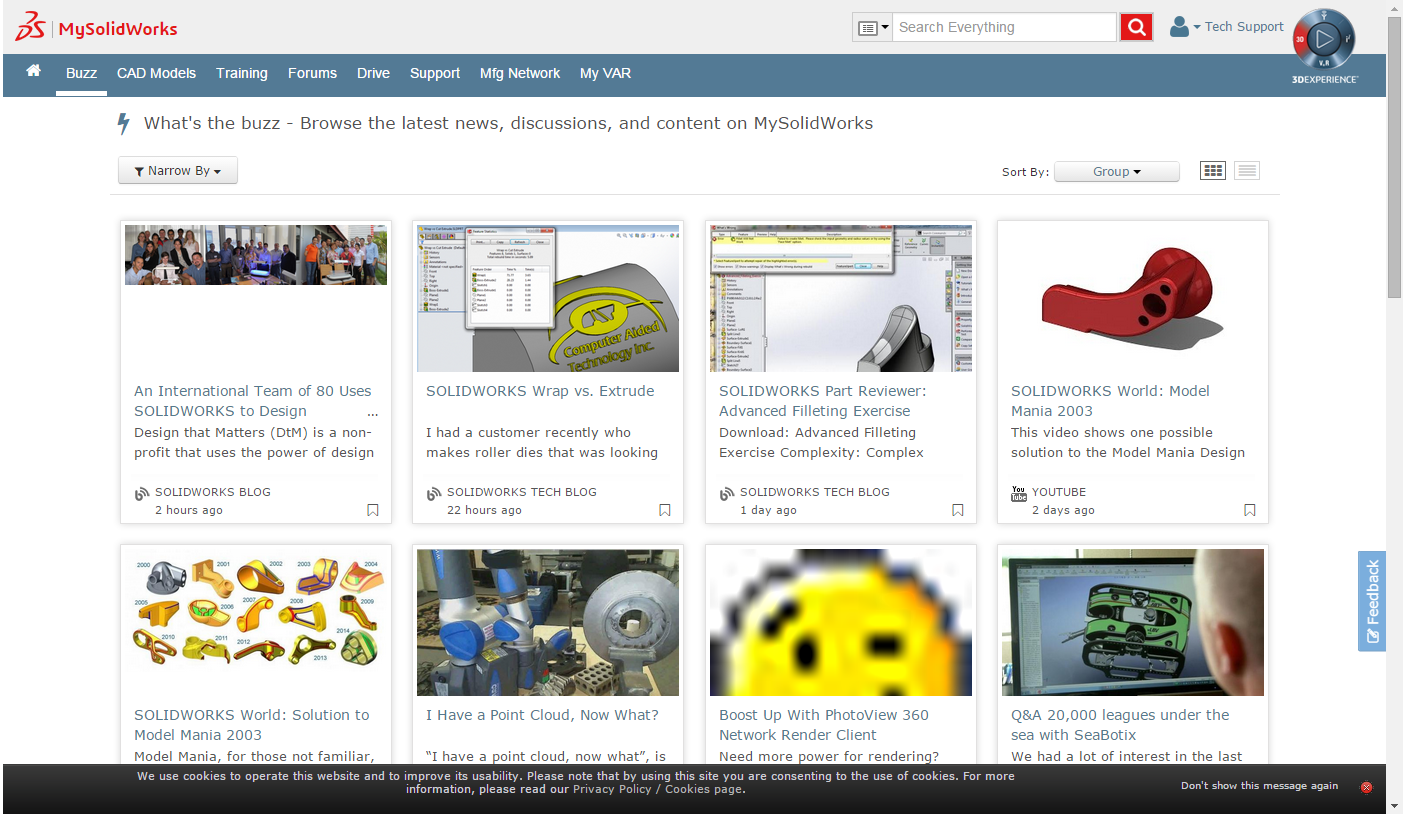Image resolution: width=1407 pixels, height=814 pixels.
Task: Select the Buzz tab
Action: (82, 73)
